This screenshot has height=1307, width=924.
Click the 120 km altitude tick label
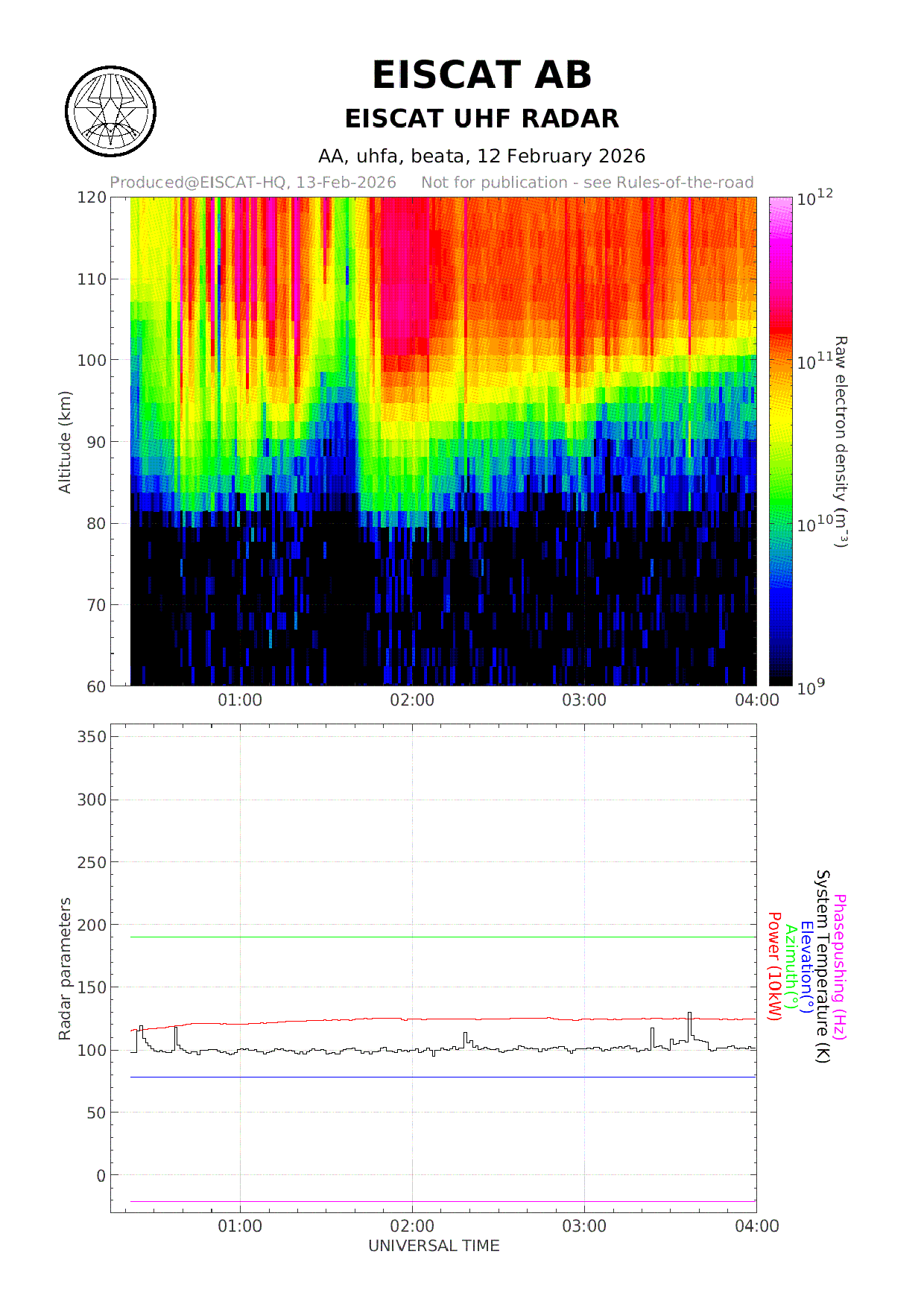click(x=92, y=197)
